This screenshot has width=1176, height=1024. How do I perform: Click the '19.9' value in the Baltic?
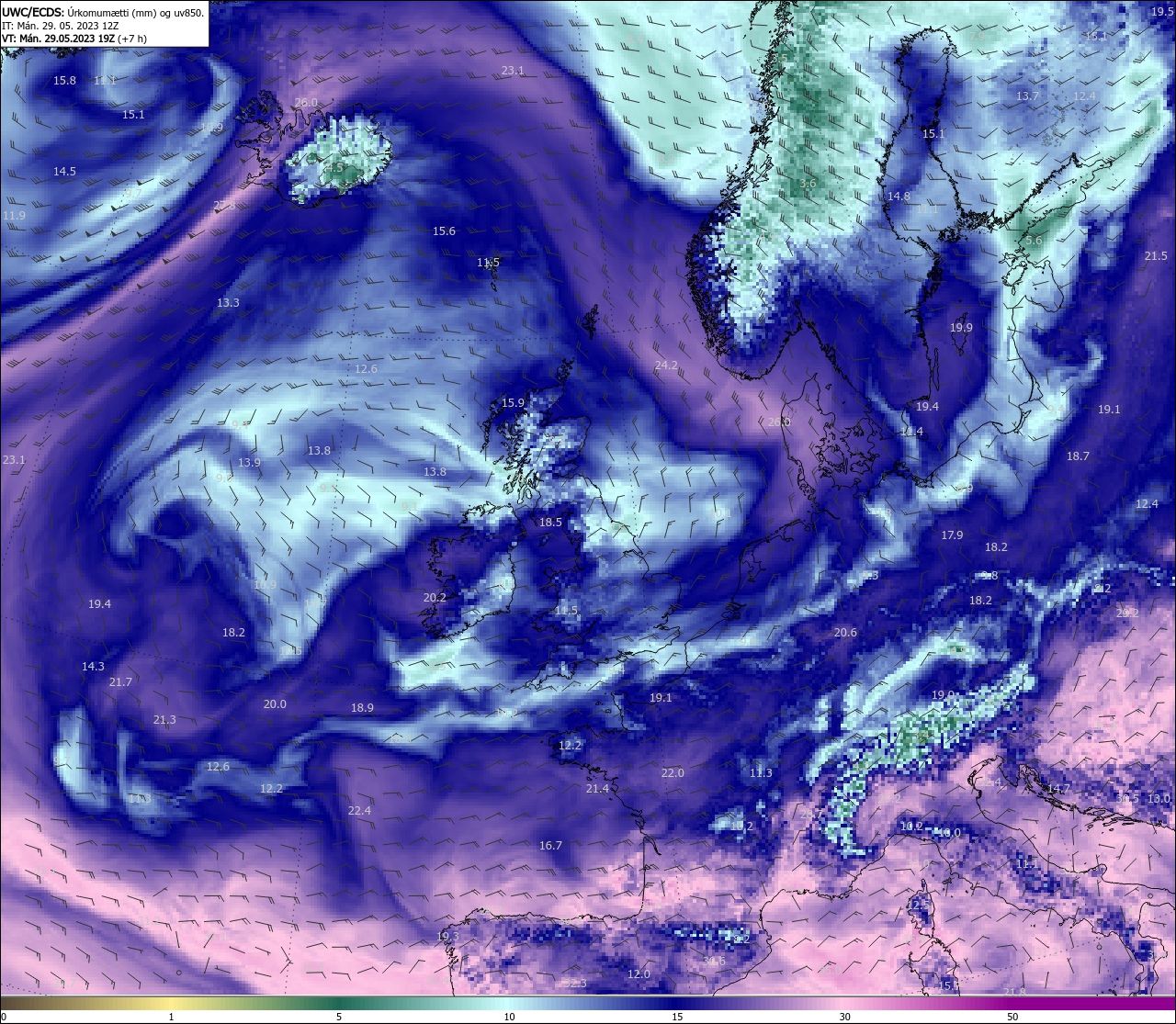961,328
